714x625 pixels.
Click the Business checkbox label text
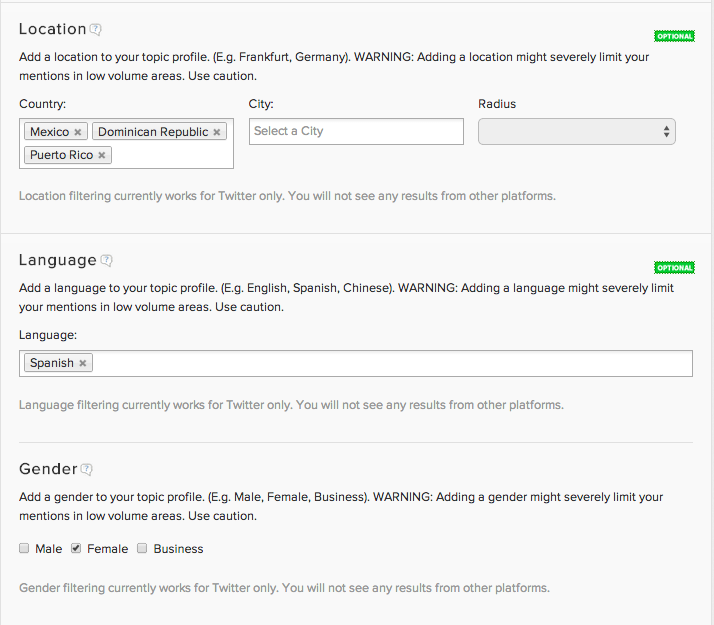click(178, 549)
